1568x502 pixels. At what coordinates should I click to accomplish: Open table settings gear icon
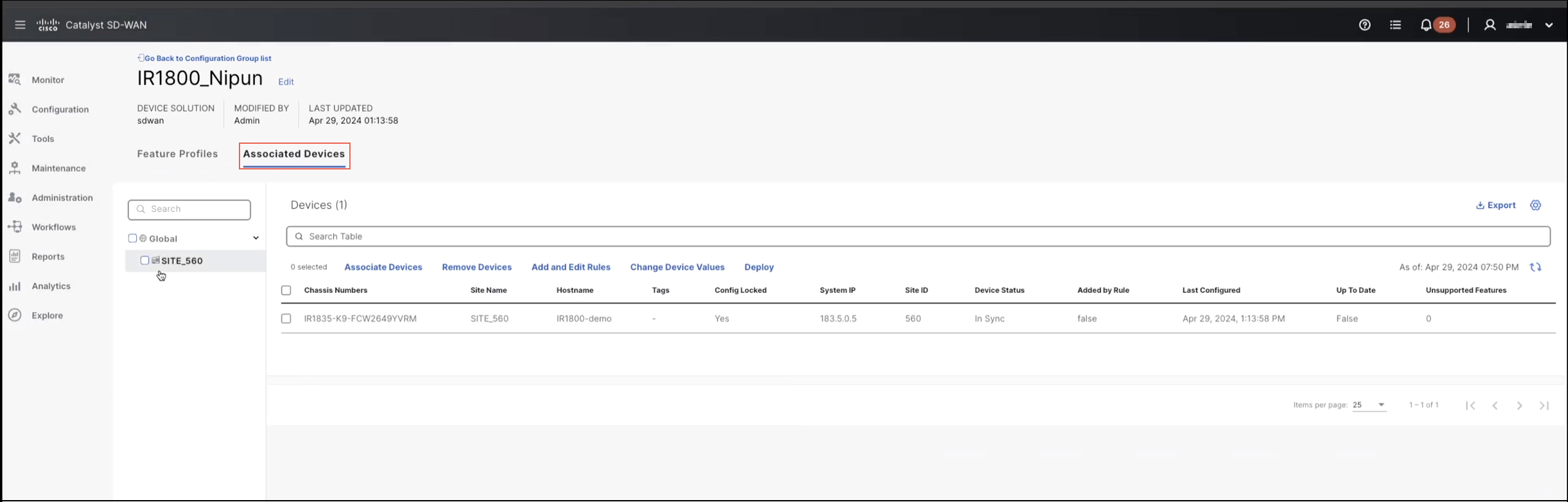[1535, 205]
